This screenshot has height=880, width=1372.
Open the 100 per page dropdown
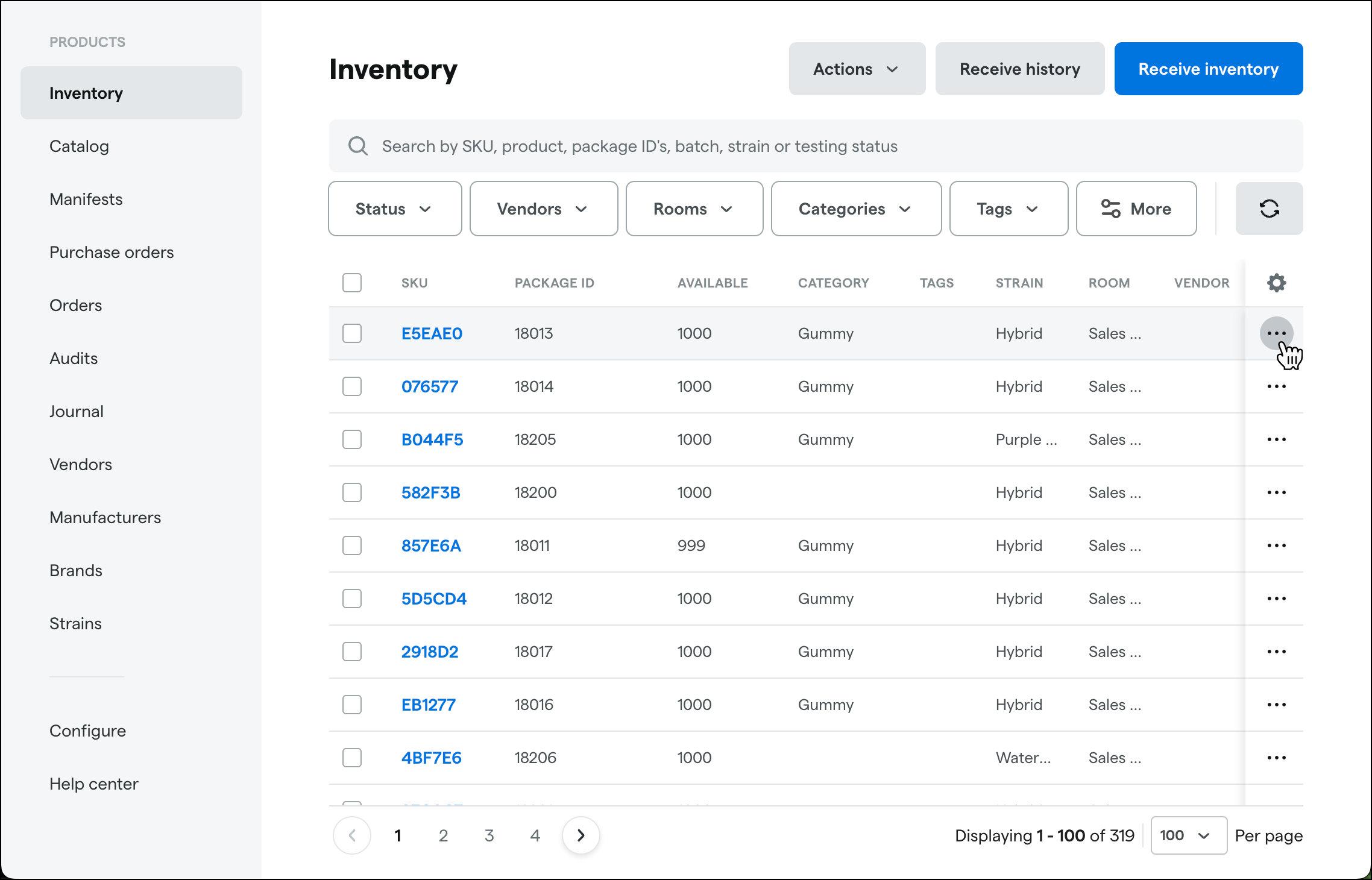point(1189,835)
